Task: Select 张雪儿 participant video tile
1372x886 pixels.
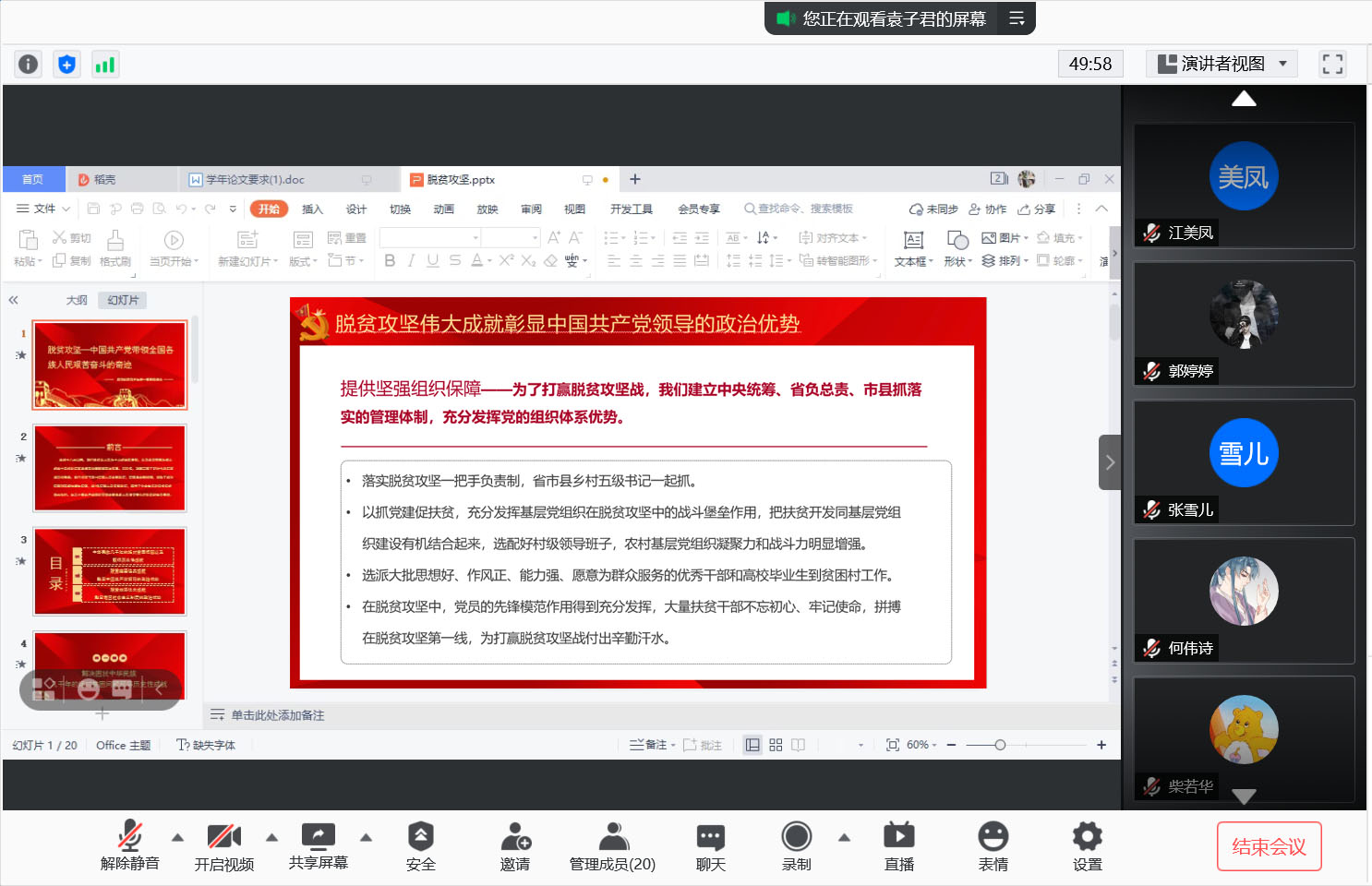Action: [x=1244, y=462]
